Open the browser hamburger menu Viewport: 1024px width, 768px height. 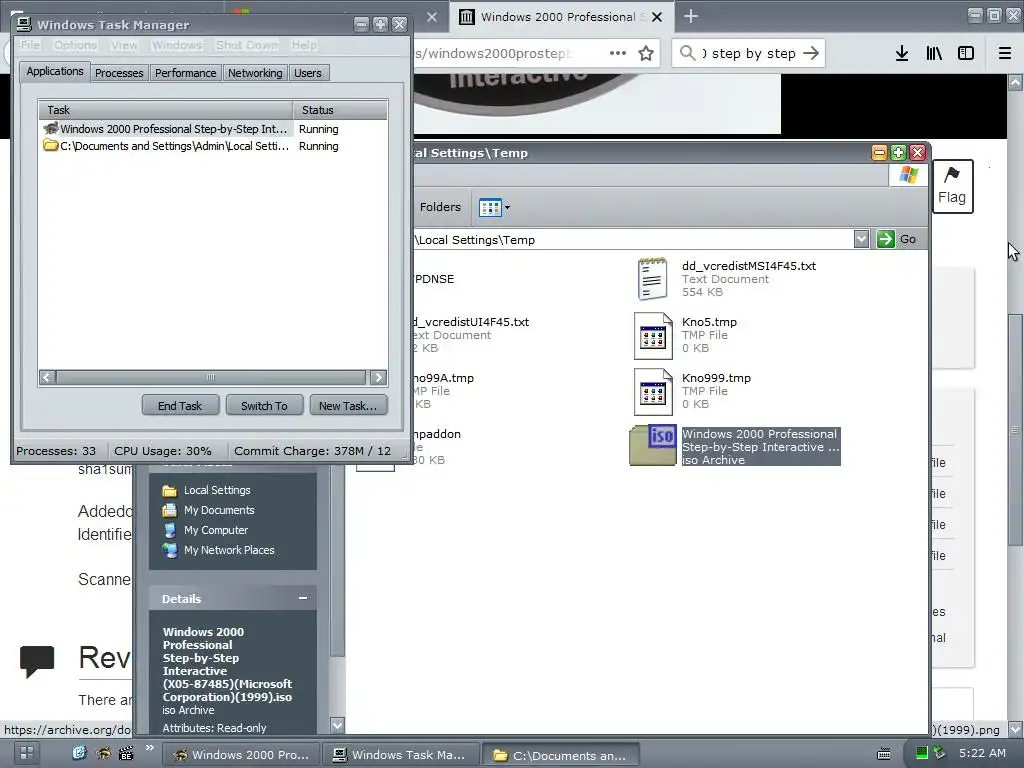pos(1004,54)
